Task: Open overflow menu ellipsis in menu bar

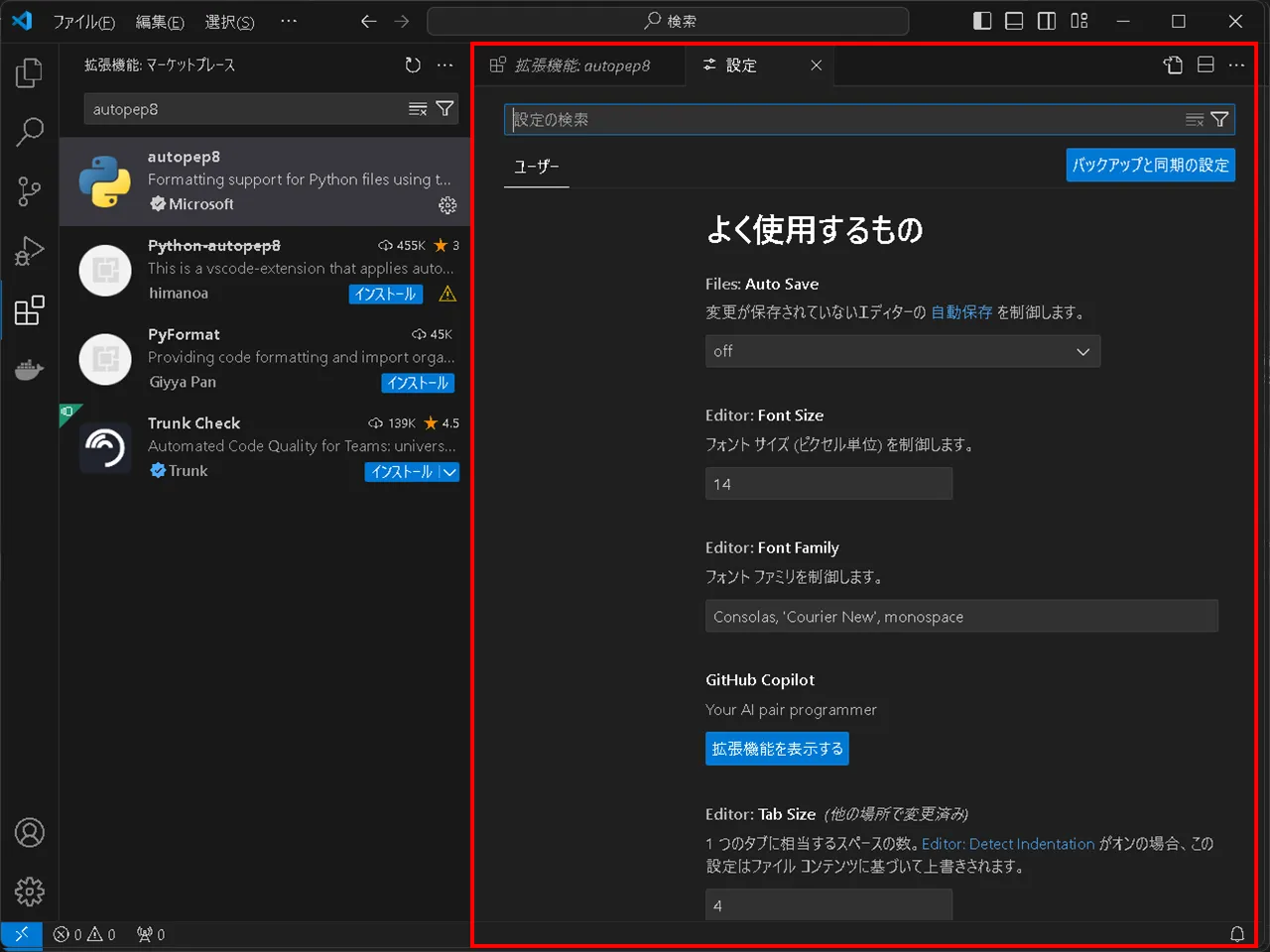Action: pyautogui.click(x=289, y=21)
